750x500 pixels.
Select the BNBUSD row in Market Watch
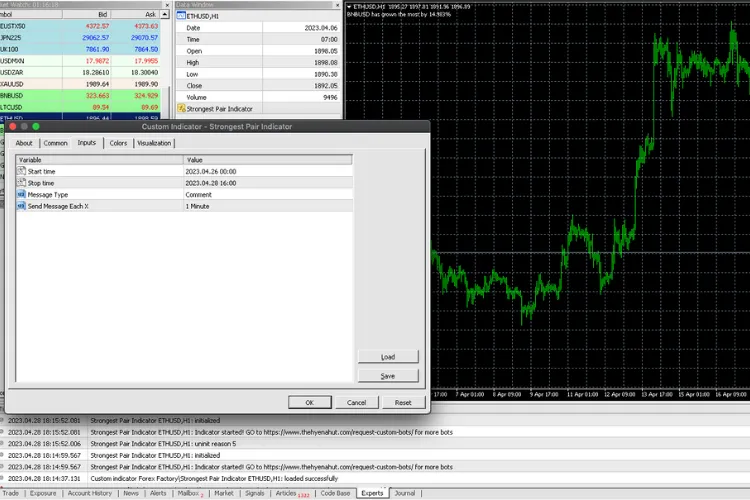[x=30, y=95]
